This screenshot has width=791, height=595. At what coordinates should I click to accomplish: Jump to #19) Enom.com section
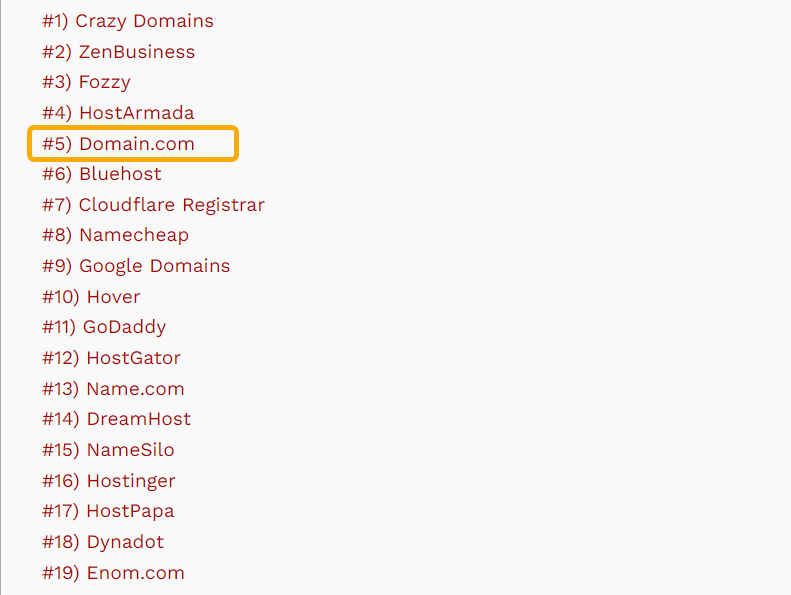pos(114,573)
